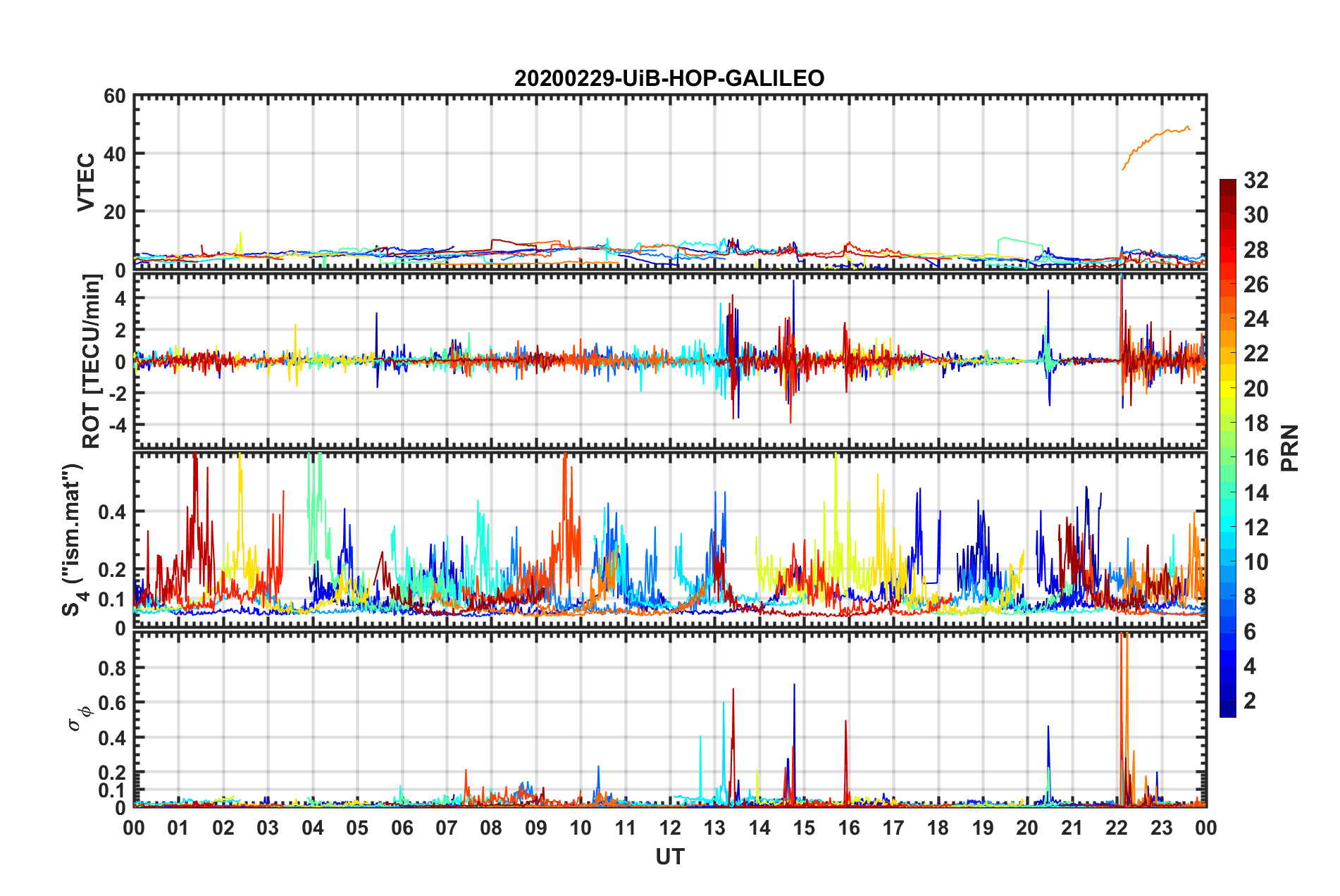Click the colorbar tick label 24
This screenshot has width=1340, height=896.
tap(1256, 319)
